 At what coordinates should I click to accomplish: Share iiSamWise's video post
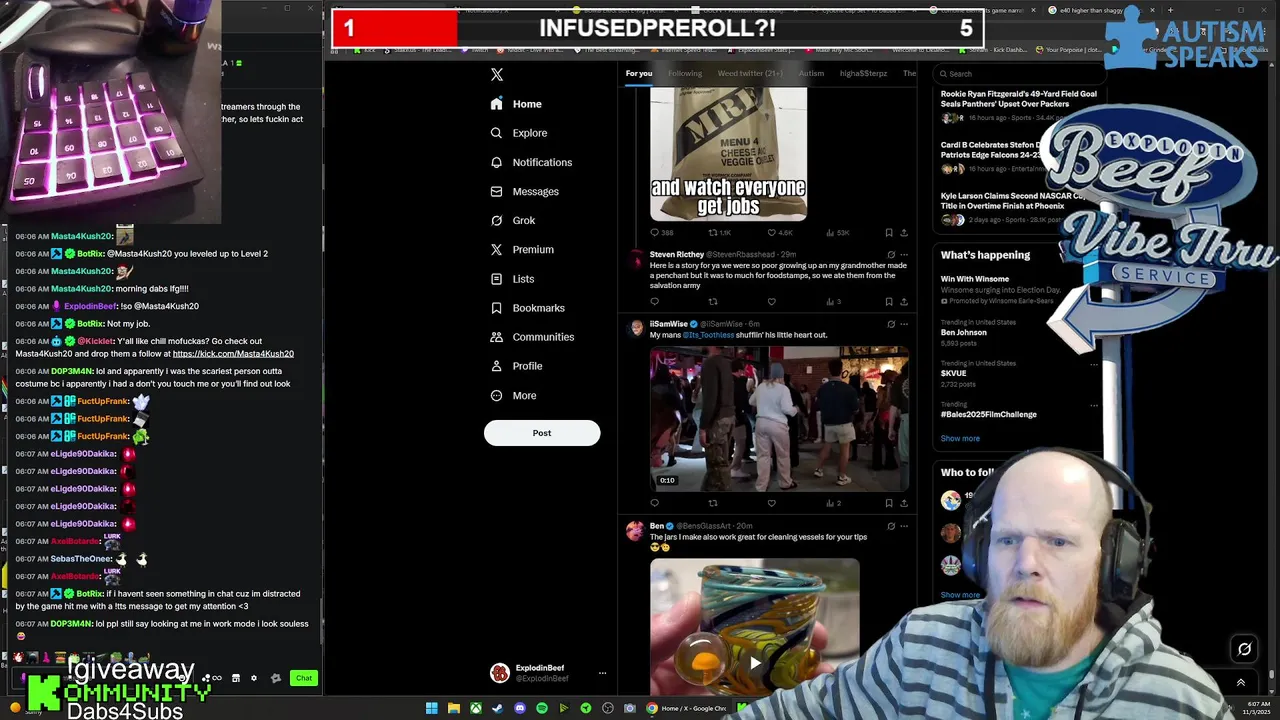[x=904, y=503]
